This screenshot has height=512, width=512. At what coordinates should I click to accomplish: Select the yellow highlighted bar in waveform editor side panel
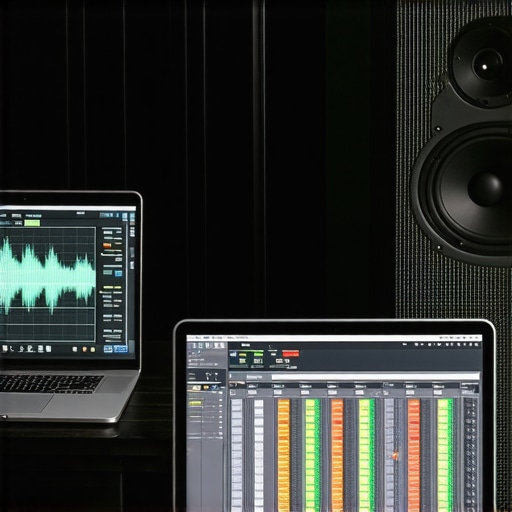click(x=112, y=287)
